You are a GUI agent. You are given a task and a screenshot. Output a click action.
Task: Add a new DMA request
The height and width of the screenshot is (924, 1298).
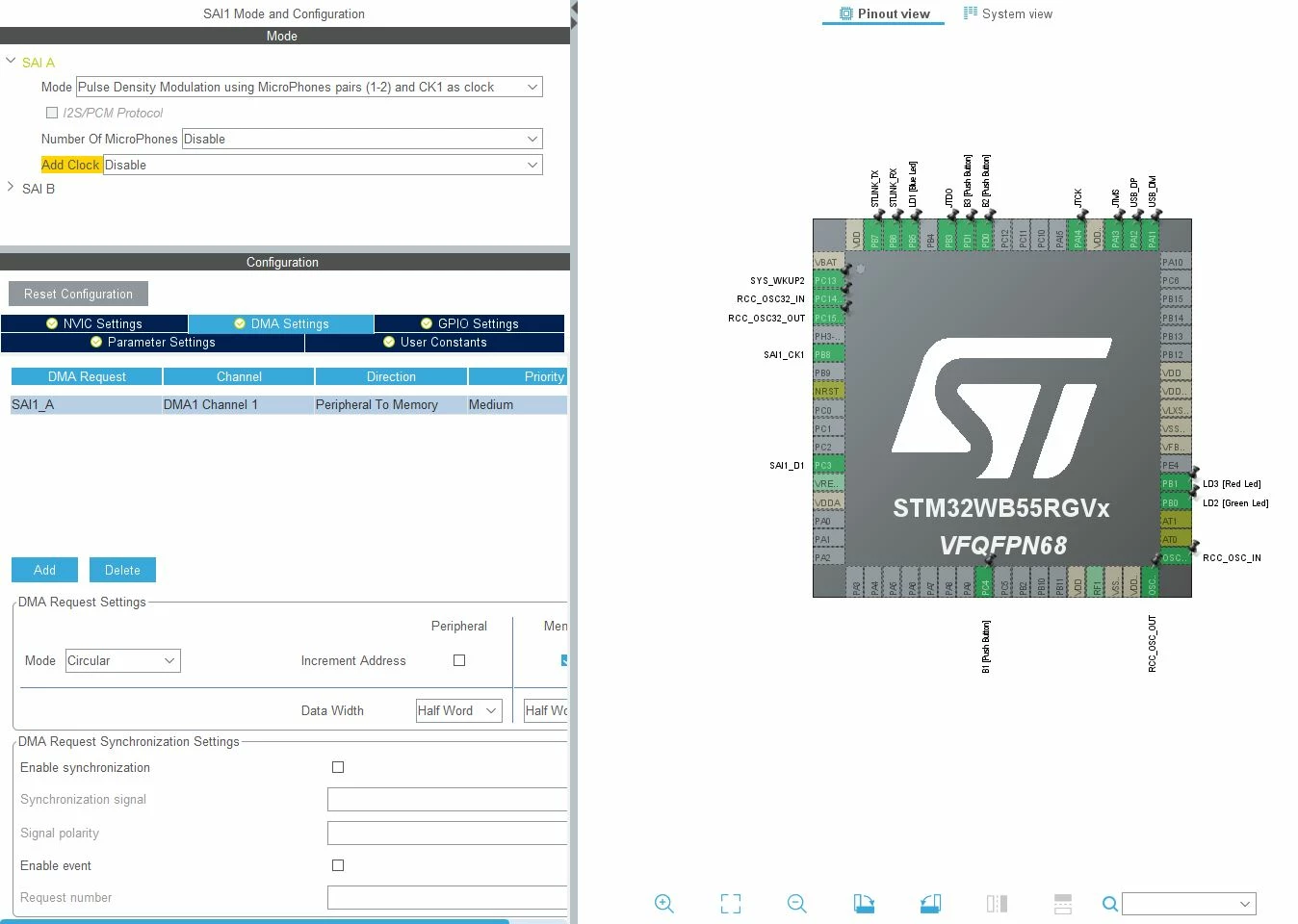(x=44, y=570)
